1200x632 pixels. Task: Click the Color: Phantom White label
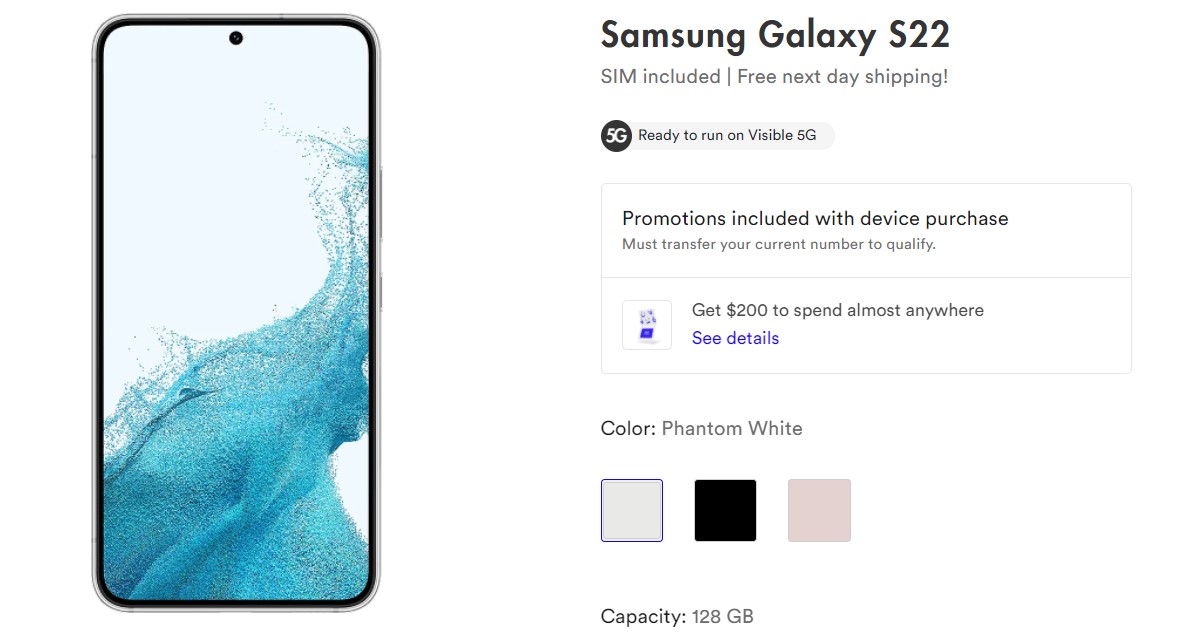(701, 429)
